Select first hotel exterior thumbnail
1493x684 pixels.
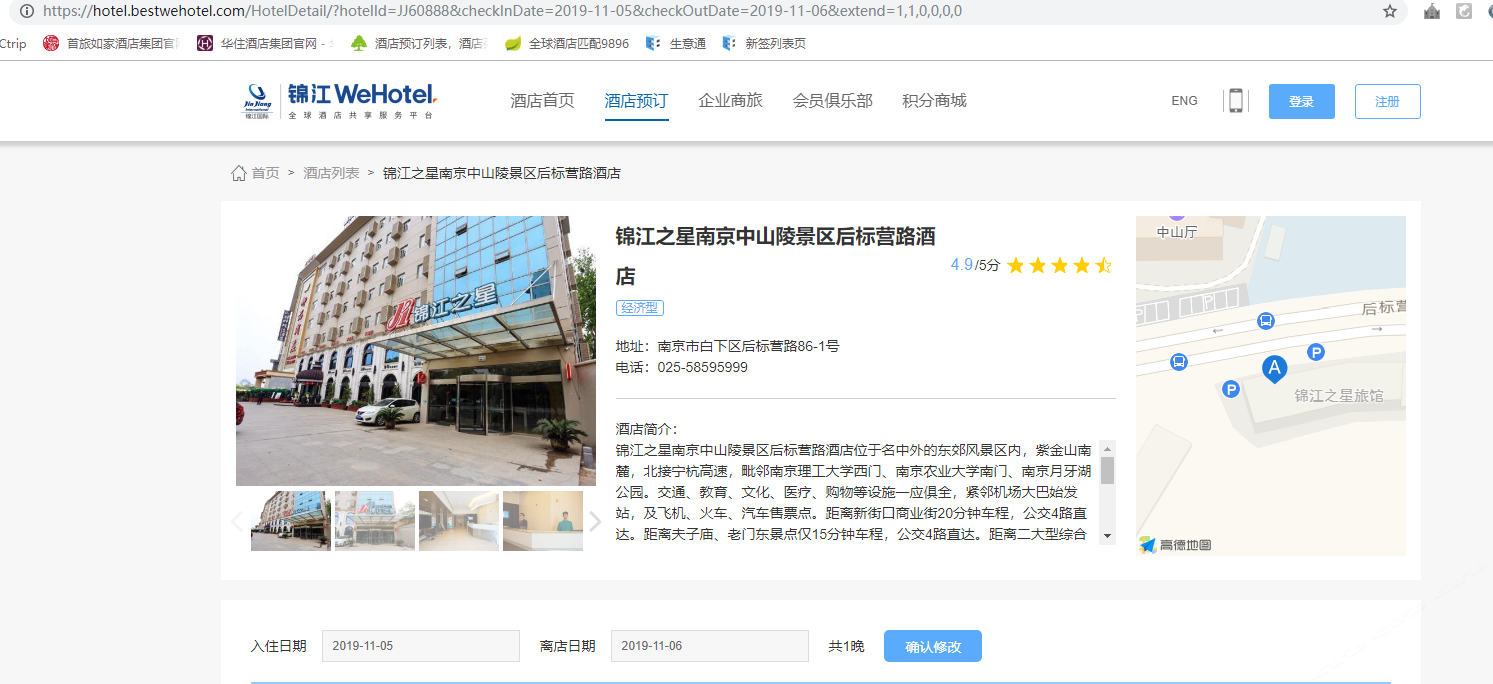click(x=291, y=521)
